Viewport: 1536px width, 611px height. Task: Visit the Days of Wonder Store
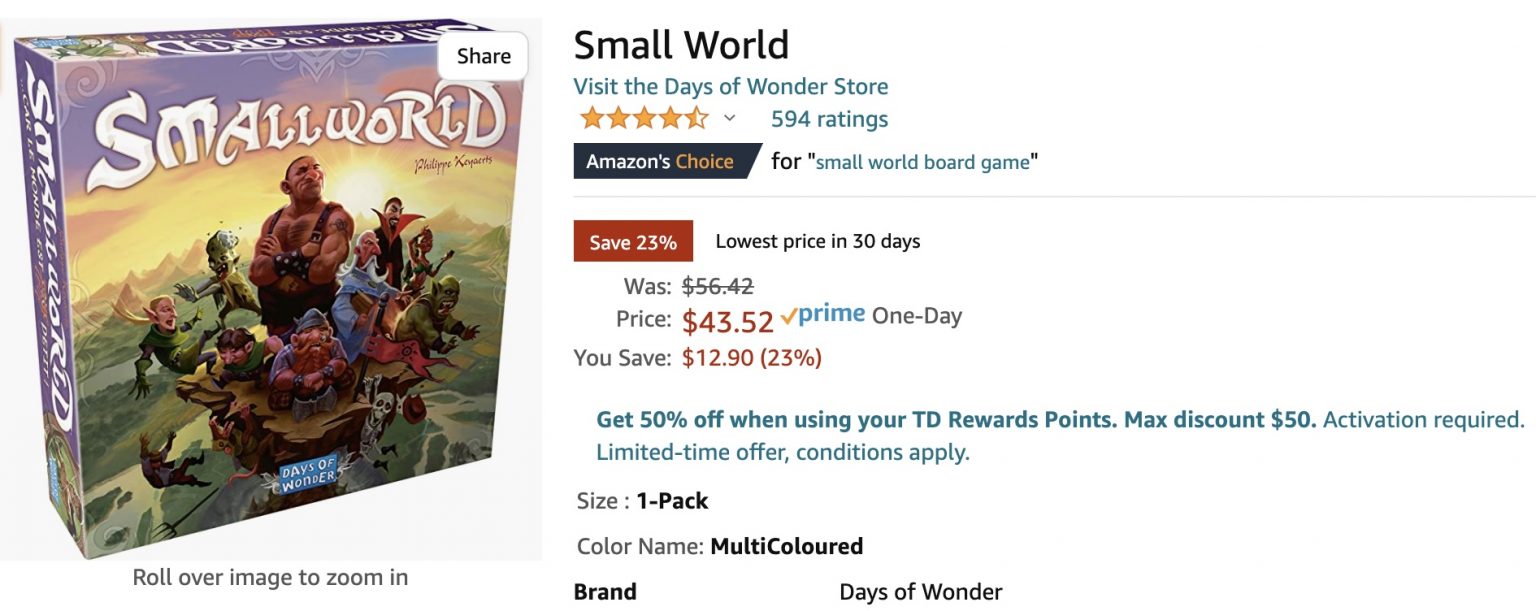730,87
